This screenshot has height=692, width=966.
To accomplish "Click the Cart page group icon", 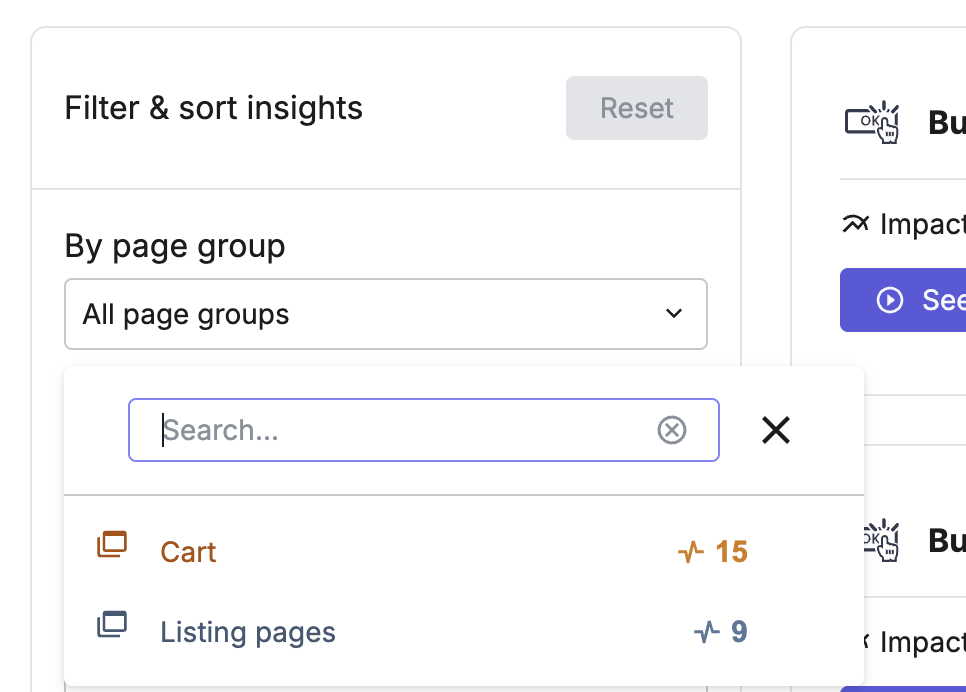I will (x=112, y=545).
